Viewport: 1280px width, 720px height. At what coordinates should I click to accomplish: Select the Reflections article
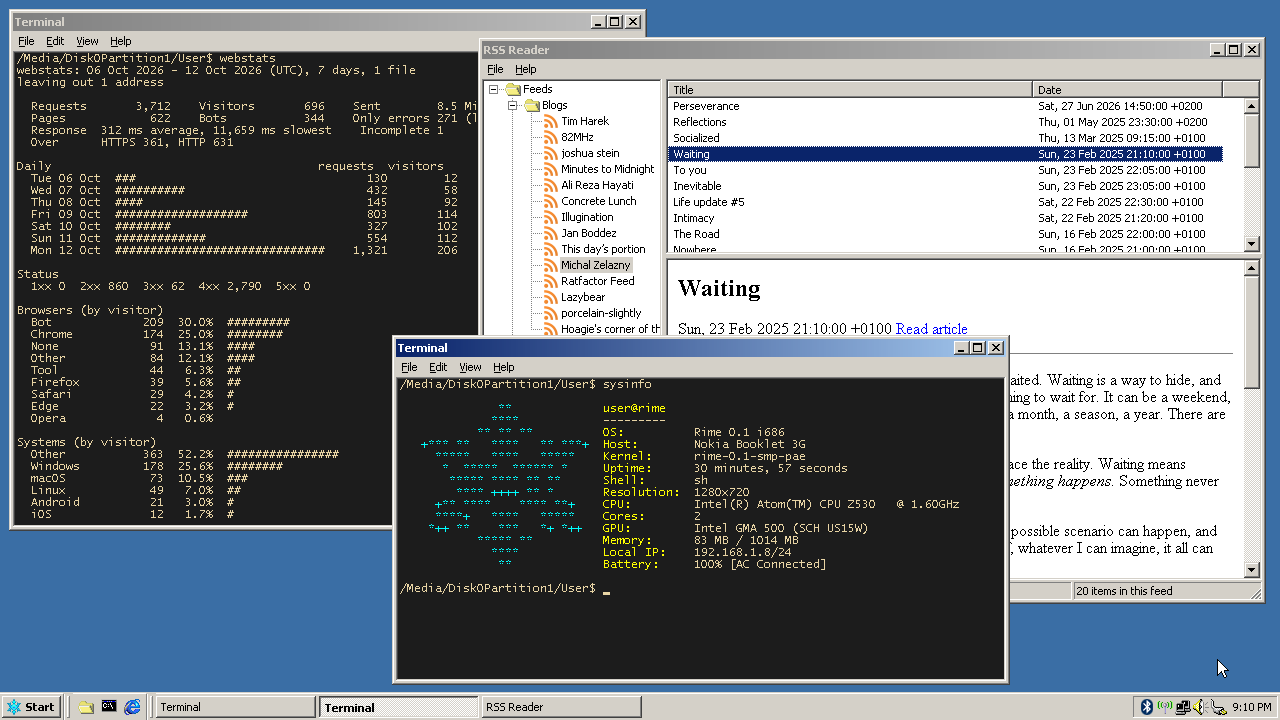945,122
